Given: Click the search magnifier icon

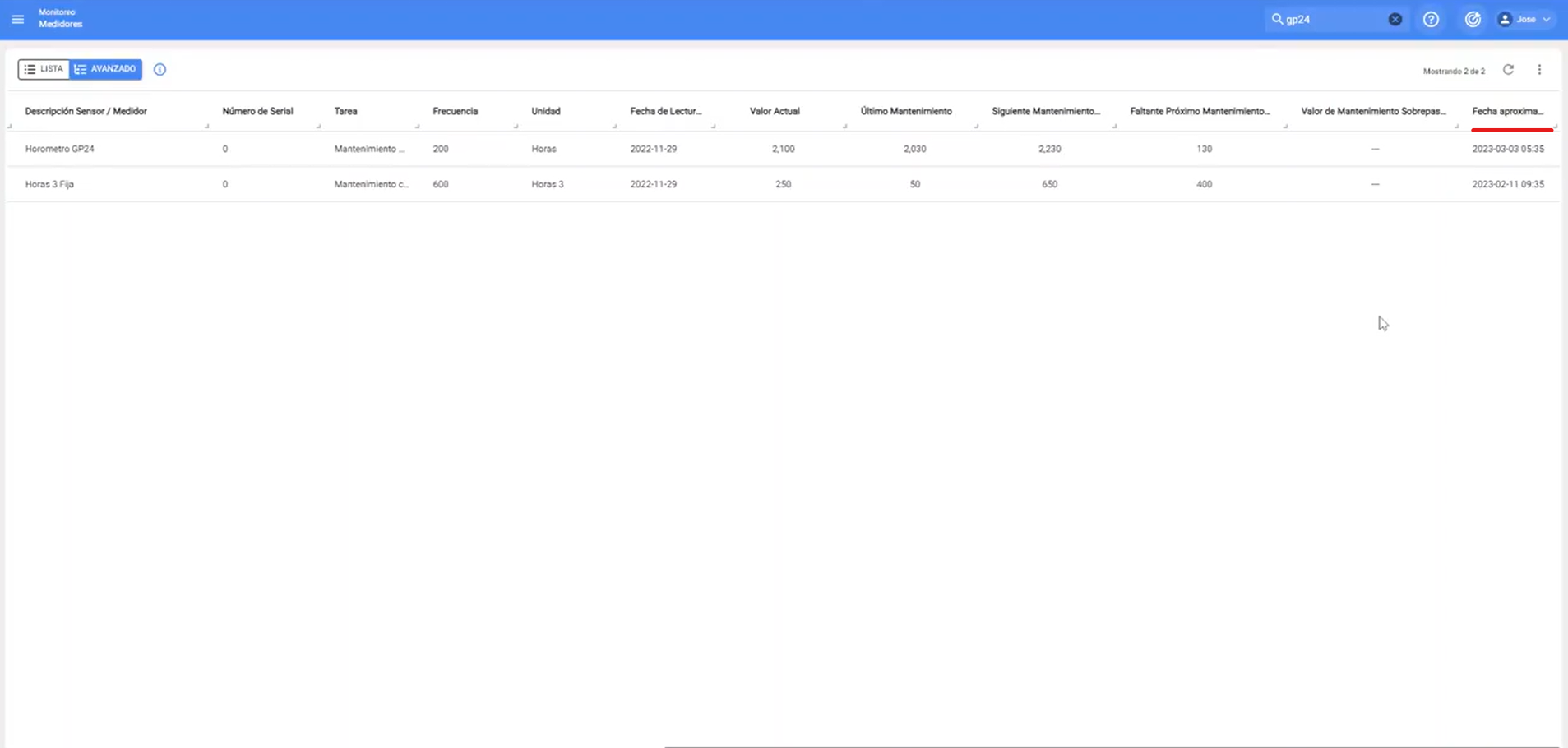Looking at the screenshot, I should coord(1277,19).
